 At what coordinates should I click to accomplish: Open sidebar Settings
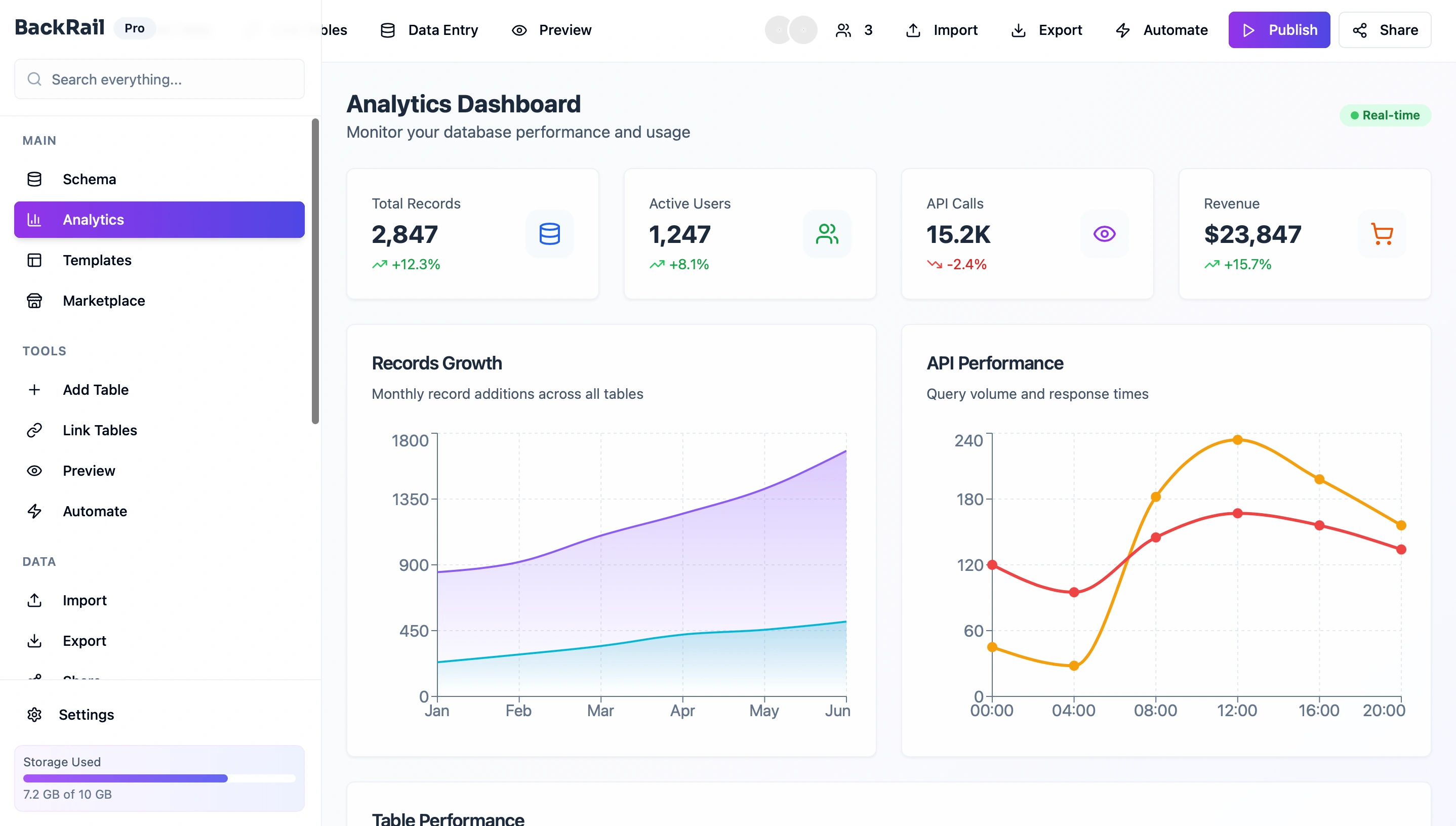click(159, 715)
